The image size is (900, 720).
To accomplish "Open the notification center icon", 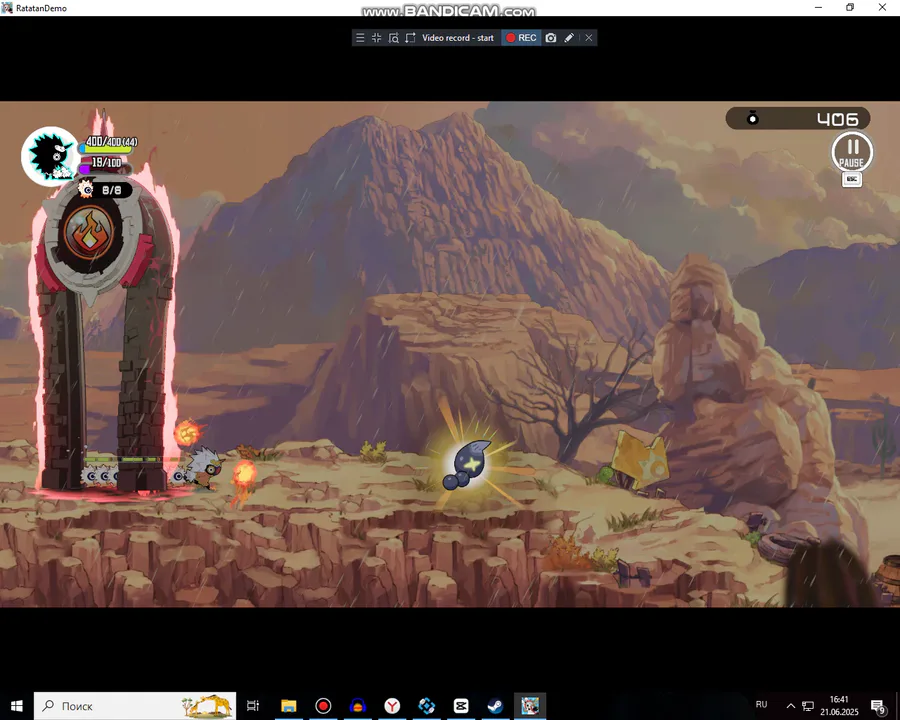I will 878,706.
